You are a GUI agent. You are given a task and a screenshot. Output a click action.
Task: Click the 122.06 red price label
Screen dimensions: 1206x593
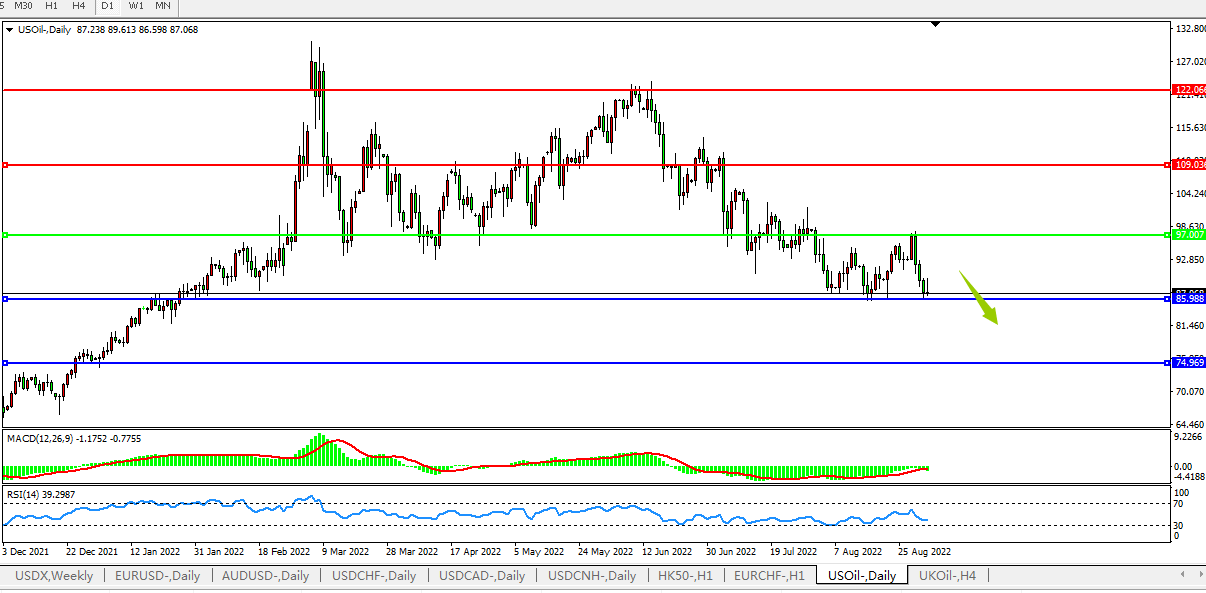pyautogui.click(x=1188, y=90)
